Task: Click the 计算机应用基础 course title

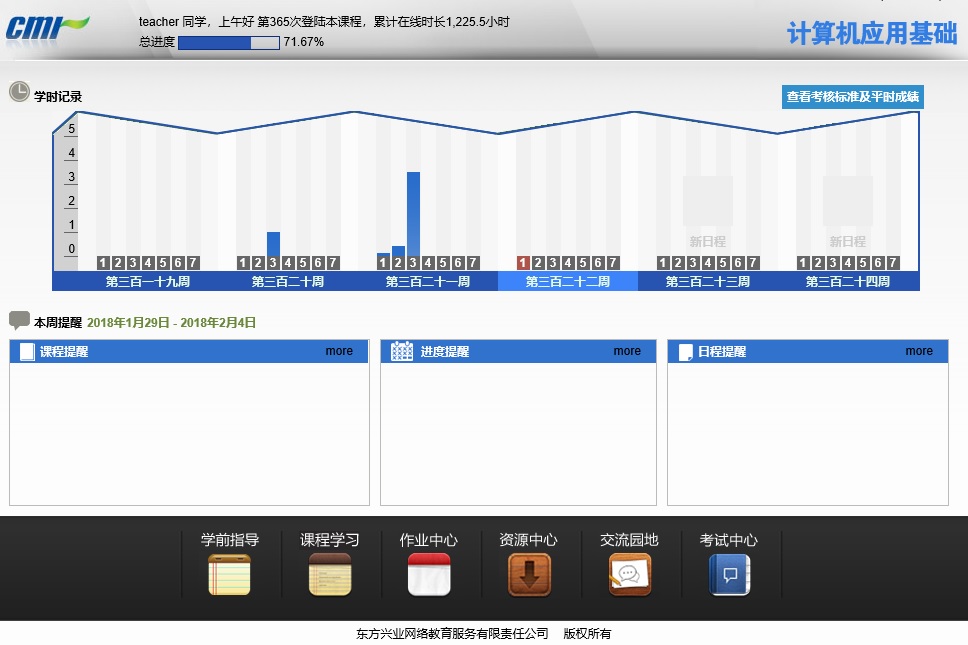Action: point(872,33)
